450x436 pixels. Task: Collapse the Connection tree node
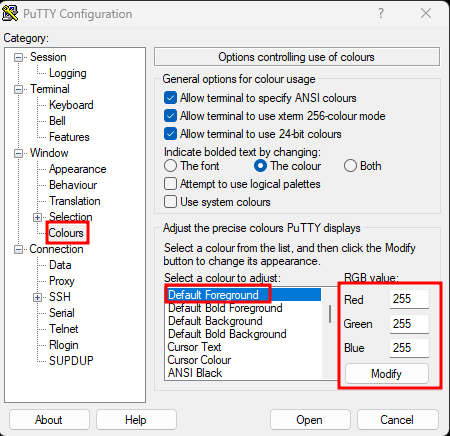[18, 249]
